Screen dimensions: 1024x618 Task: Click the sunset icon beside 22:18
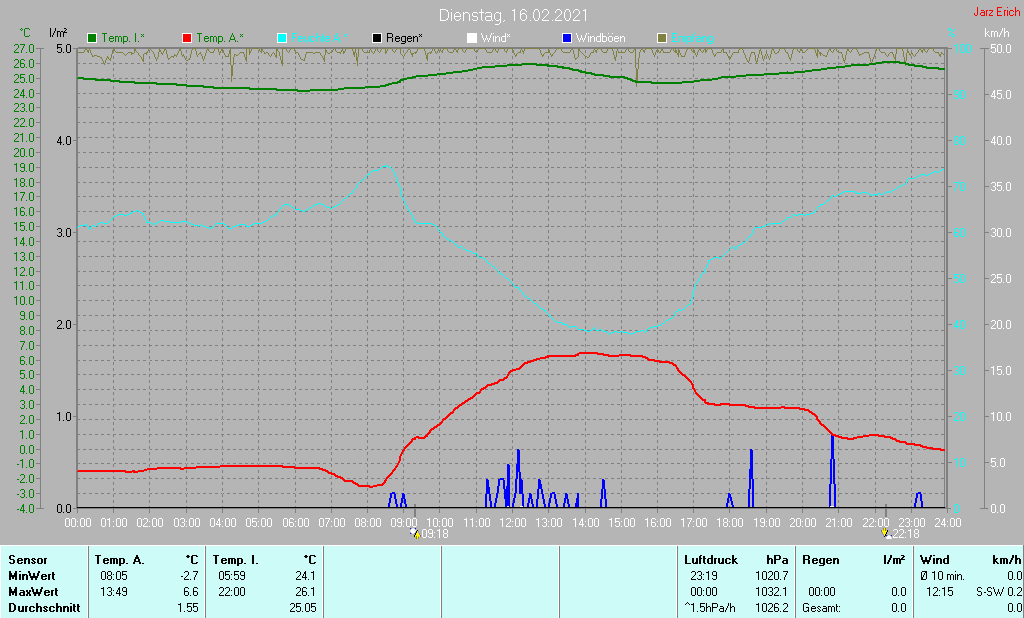(886, 534)
